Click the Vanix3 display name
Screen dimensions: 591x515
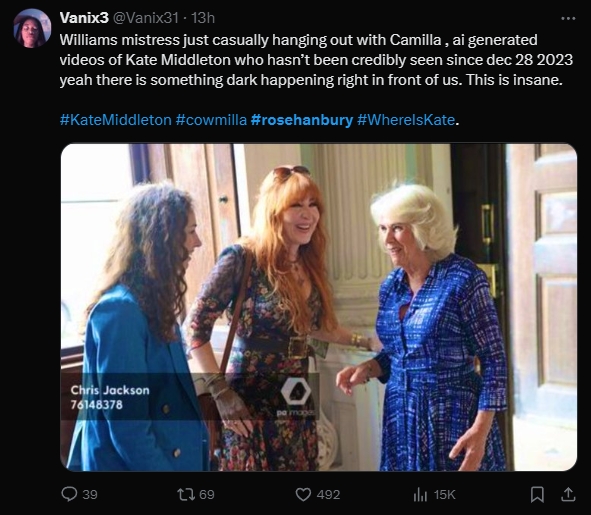(x=84, y=18)
